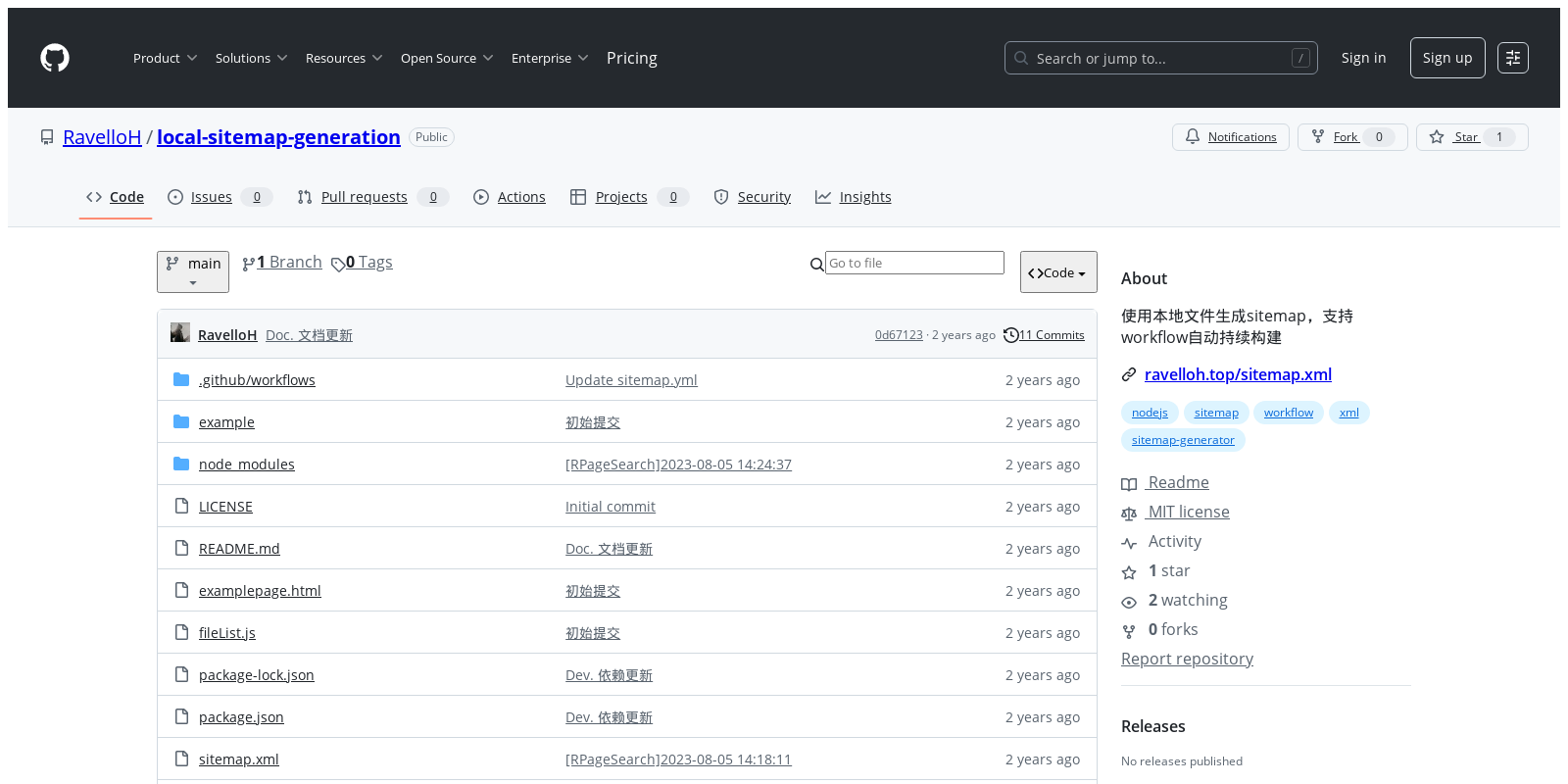
Task: Click the Report repository link
Action: pyautogui.click(x=1187, y=659)
